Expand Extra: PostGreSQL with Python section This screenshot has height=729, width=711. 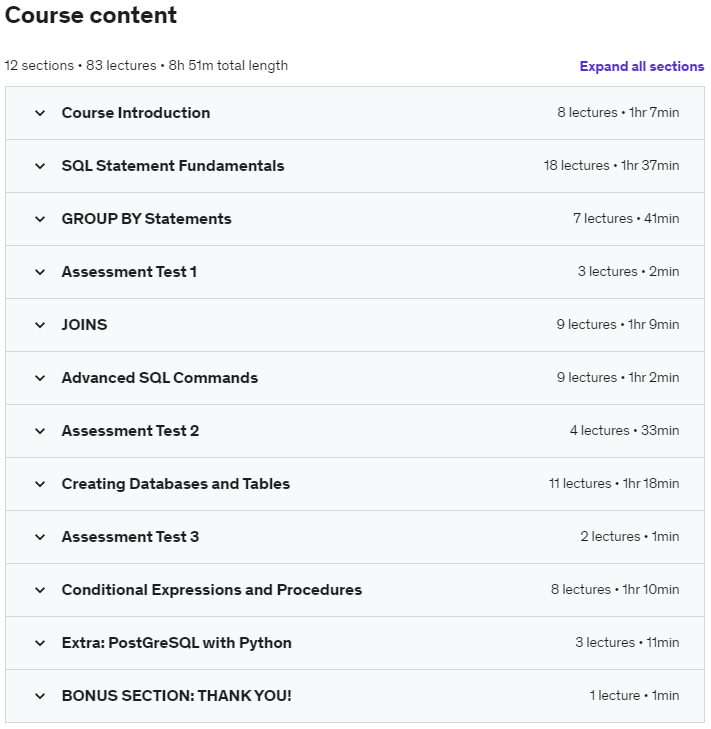(x=40, y=643)
